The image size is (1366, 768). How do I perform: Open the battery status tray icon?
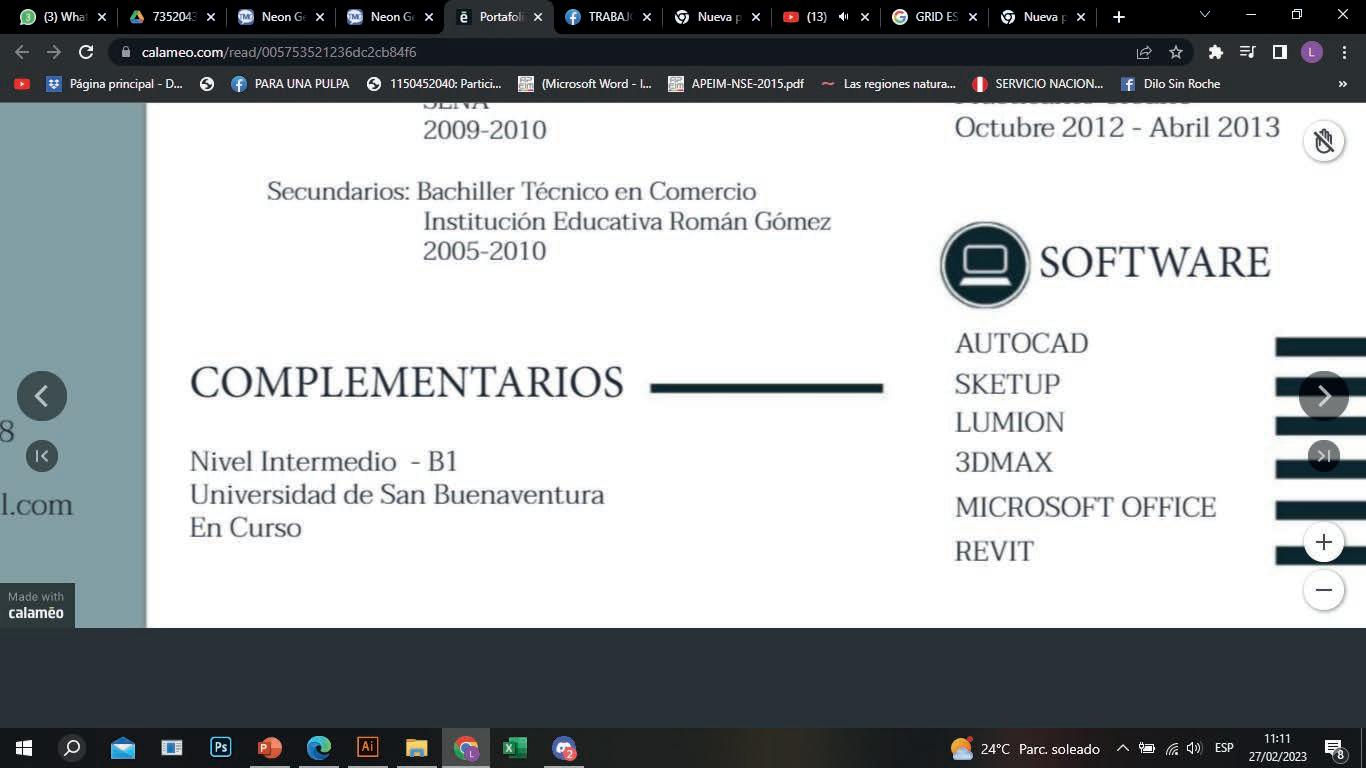click(x=1147, y=748)
